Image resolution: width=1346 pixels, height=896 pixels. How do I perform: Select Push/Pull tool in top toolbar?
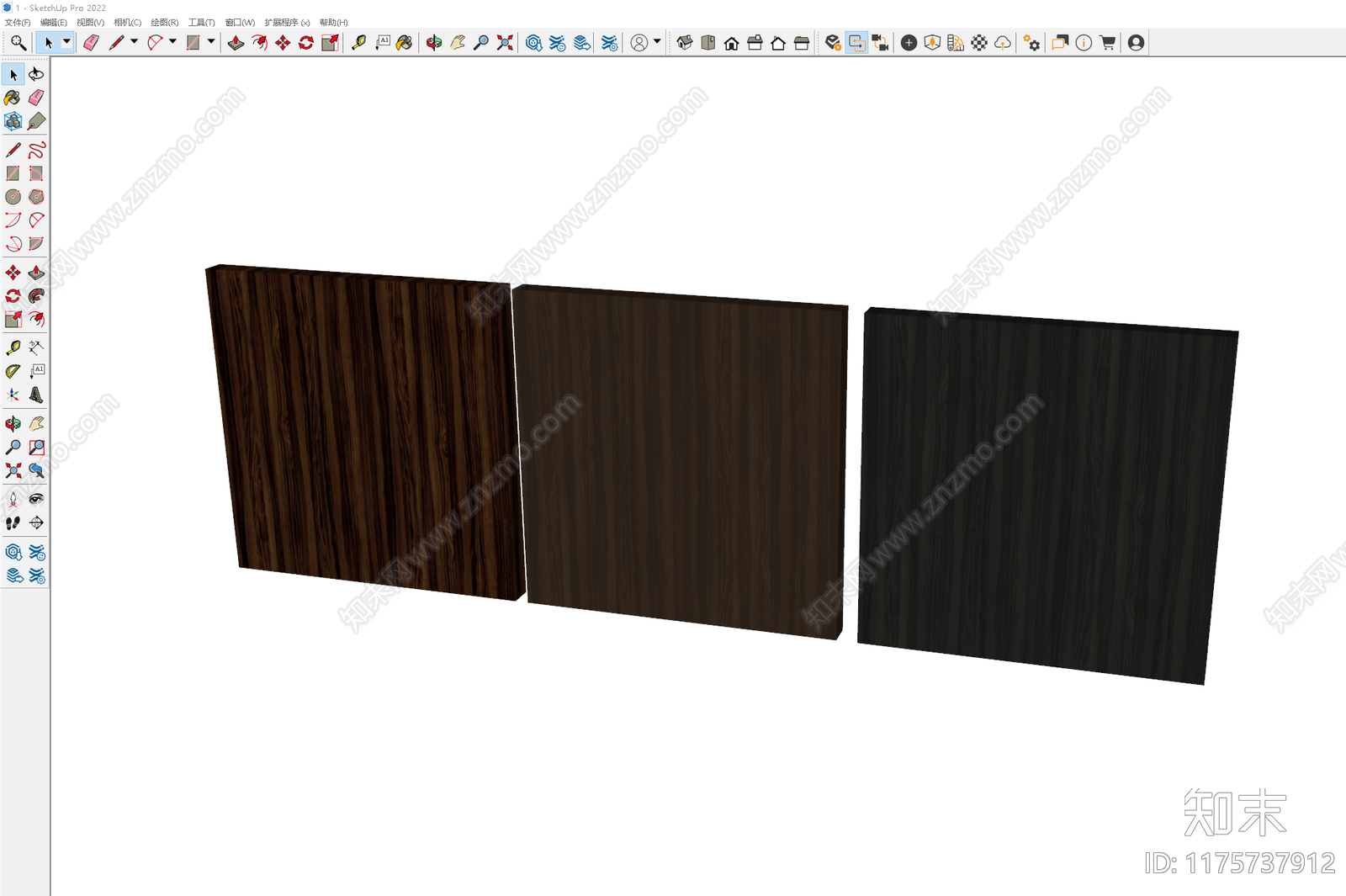coord(236,42)
